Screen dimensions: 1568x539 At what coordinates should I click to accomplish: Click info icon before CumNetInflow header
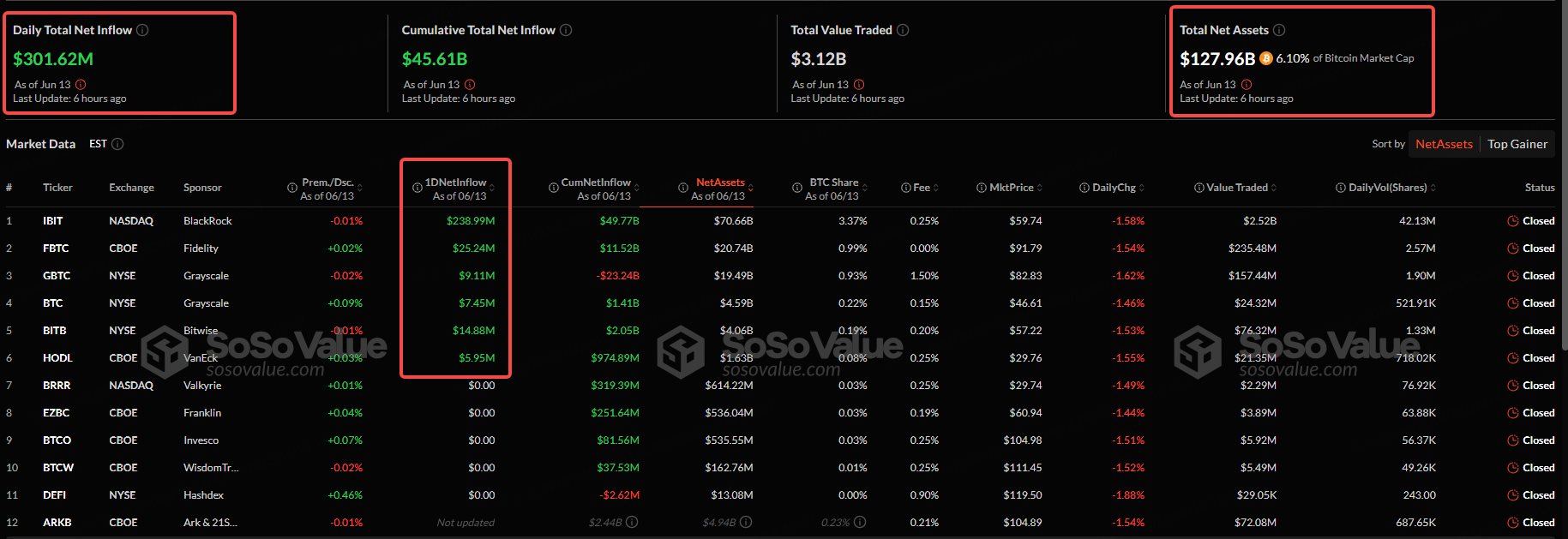554,188
